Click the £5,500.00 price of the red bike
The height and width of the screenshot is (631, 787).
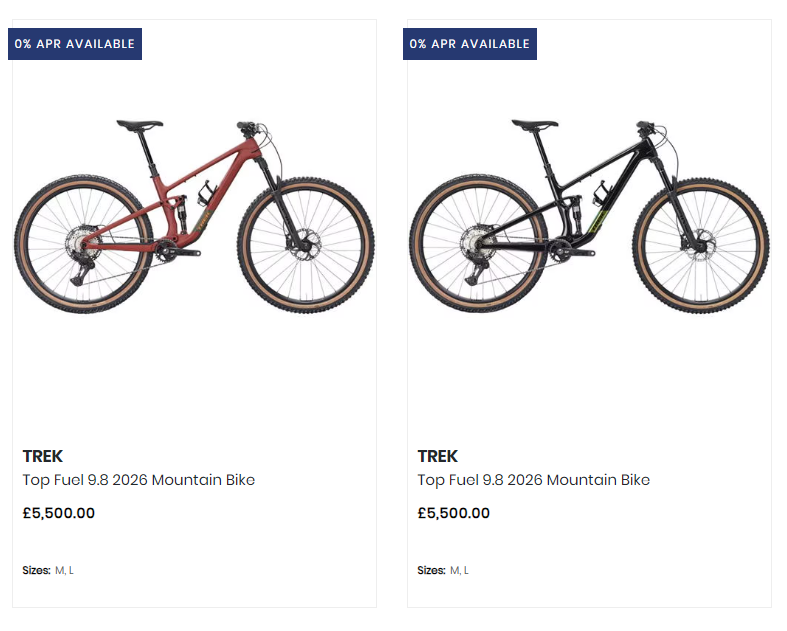tap(59, 514)
